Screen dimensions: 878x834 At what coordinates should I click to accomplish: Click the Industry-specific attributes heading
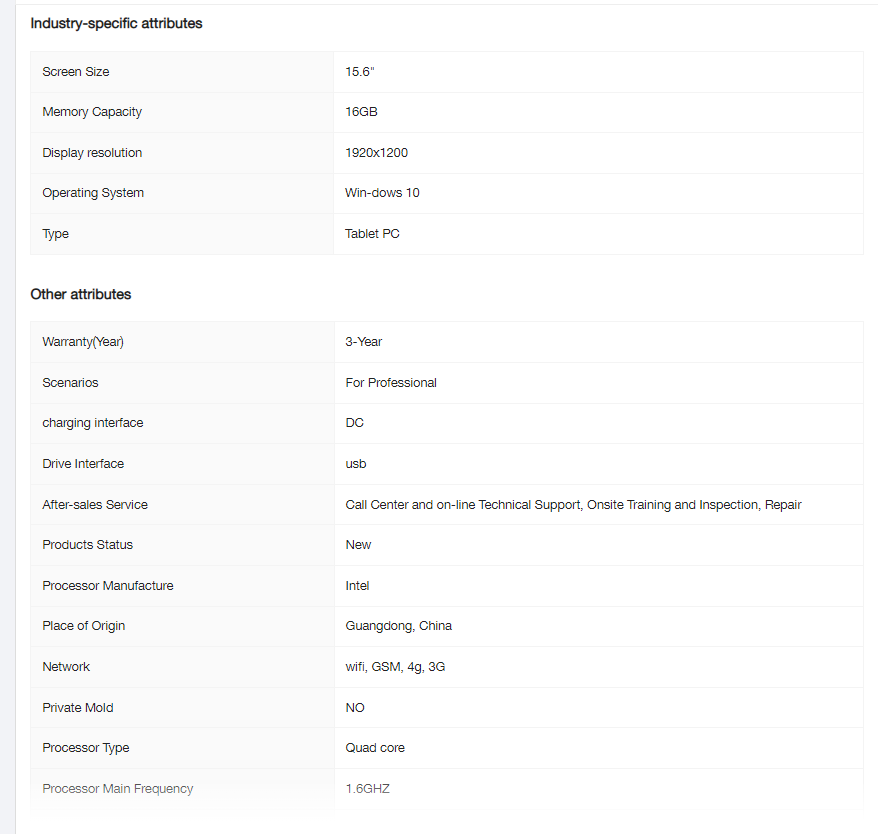click(116, 23)
